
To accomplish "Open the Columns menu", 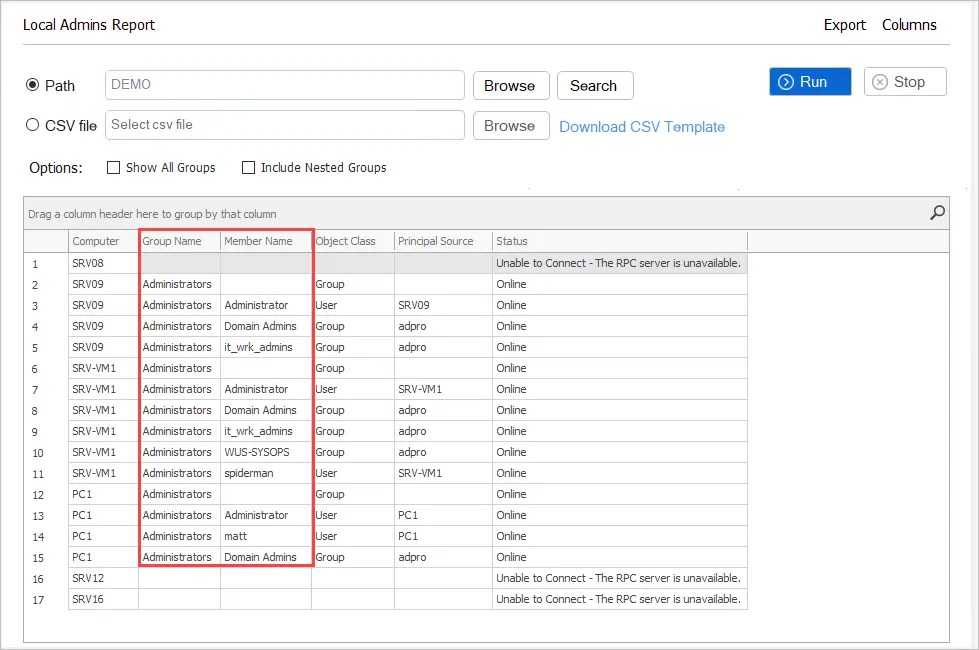I will [909, 25].
